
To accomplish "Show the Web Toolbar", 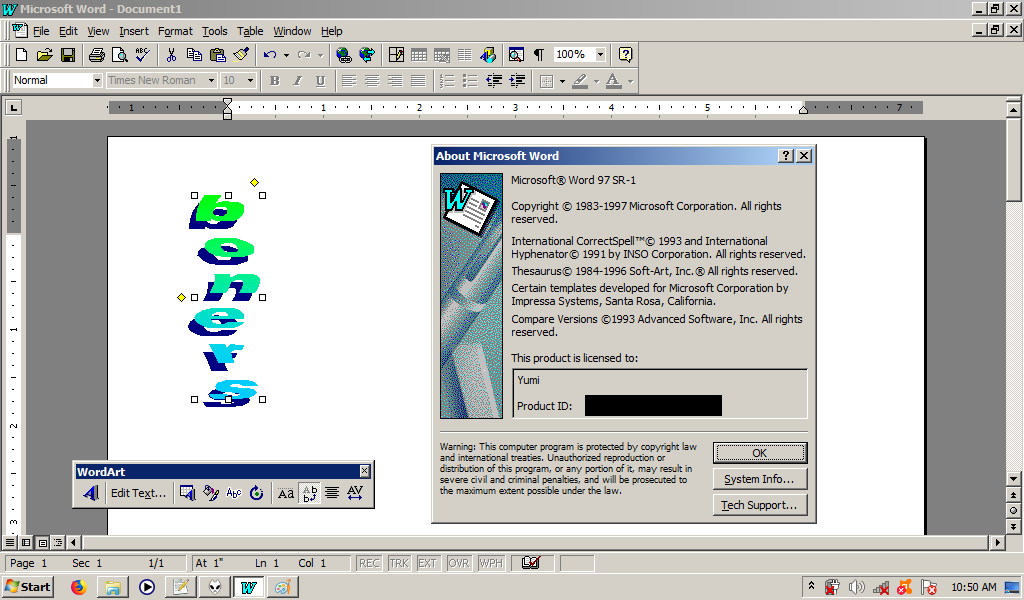I will tap(367, 55).
